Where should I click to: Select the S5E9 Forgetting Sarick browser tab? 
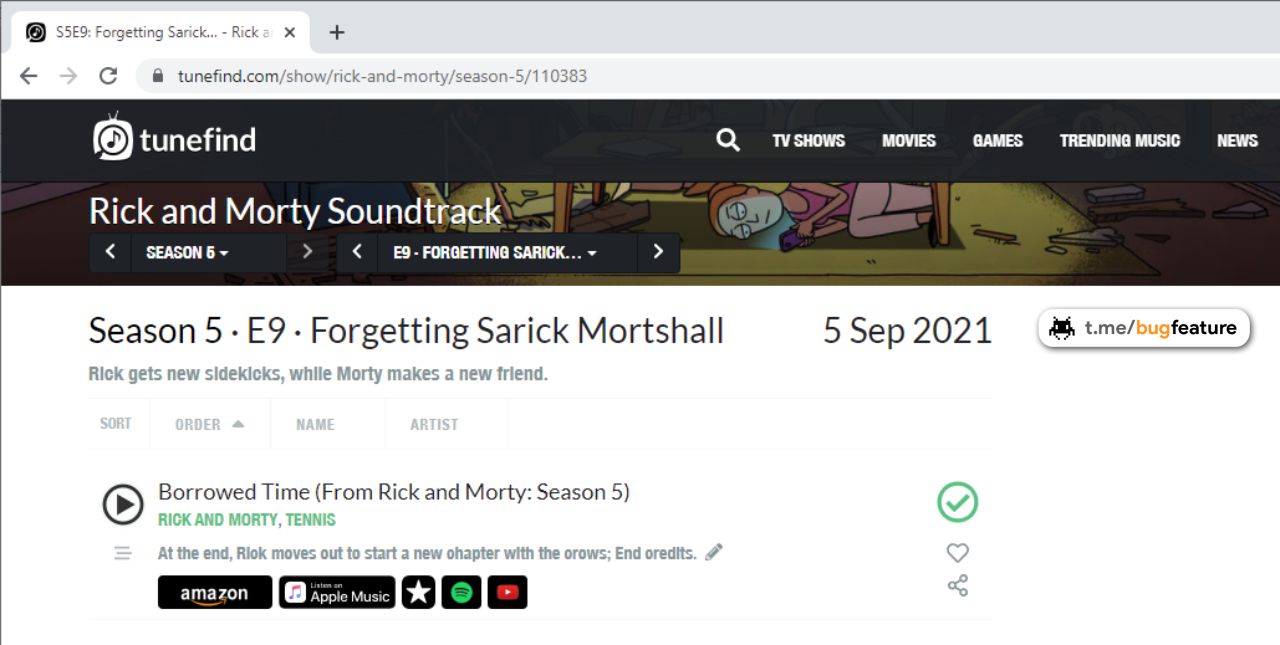(x=161, y=32)
